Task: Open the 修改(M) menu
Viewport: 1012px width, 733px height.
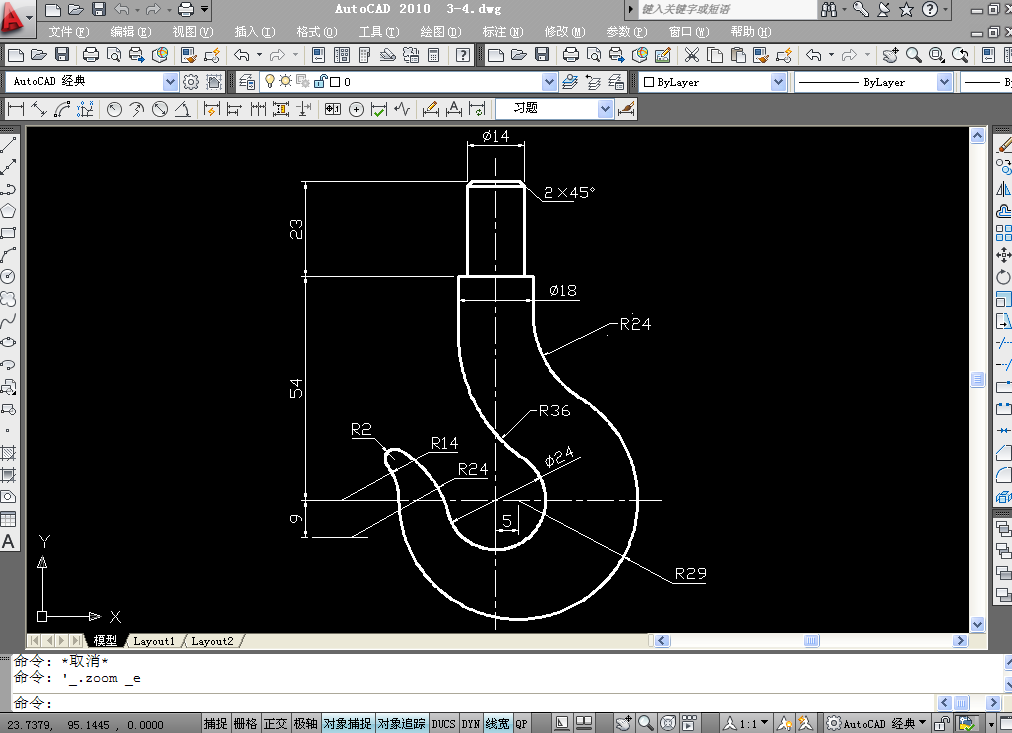Action: pos(565,32)
